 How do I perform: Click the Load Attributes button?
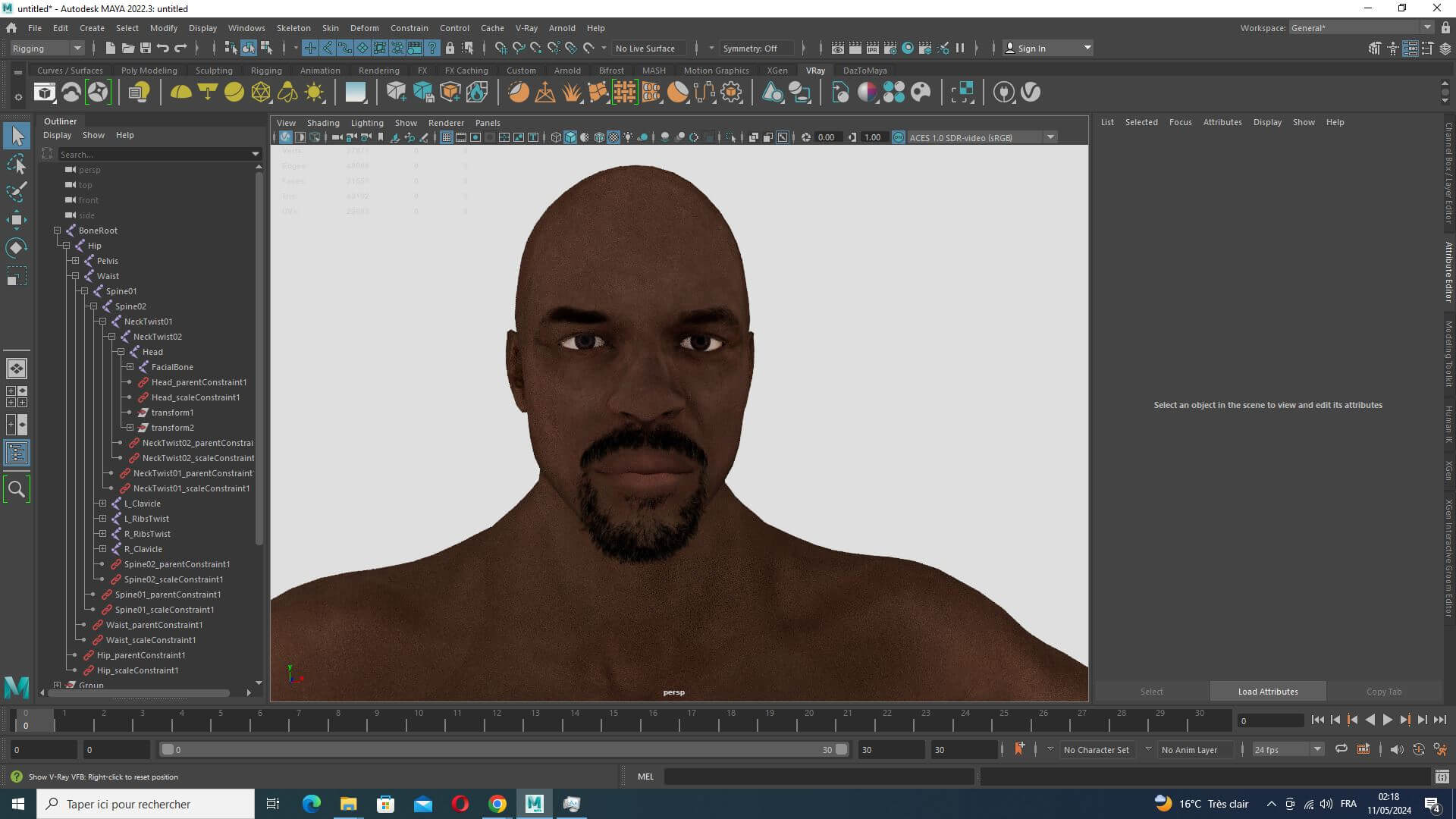click(x=1268, y=692)
